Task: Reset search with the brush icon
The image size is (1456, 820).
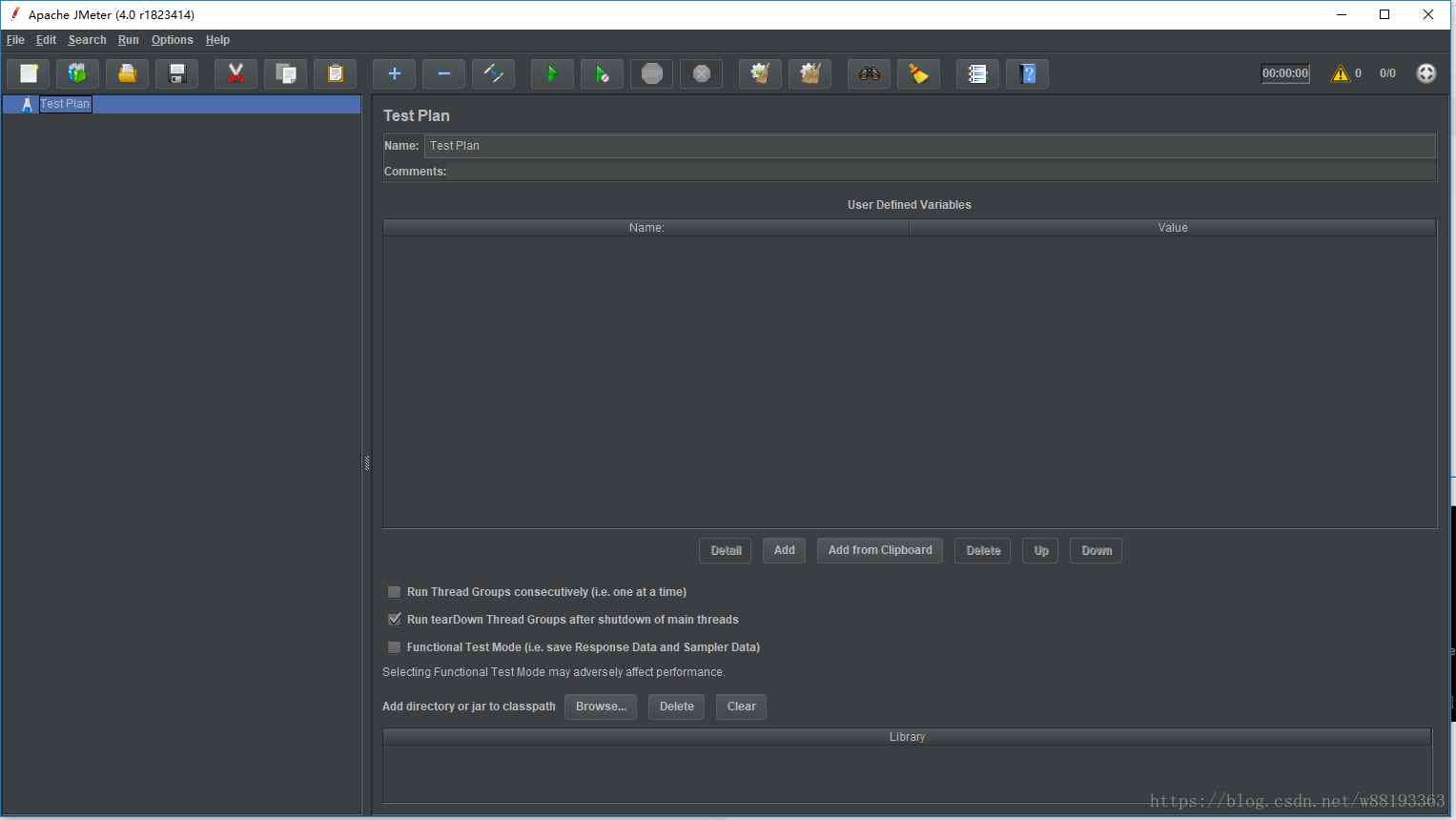Action: point(919,73)
